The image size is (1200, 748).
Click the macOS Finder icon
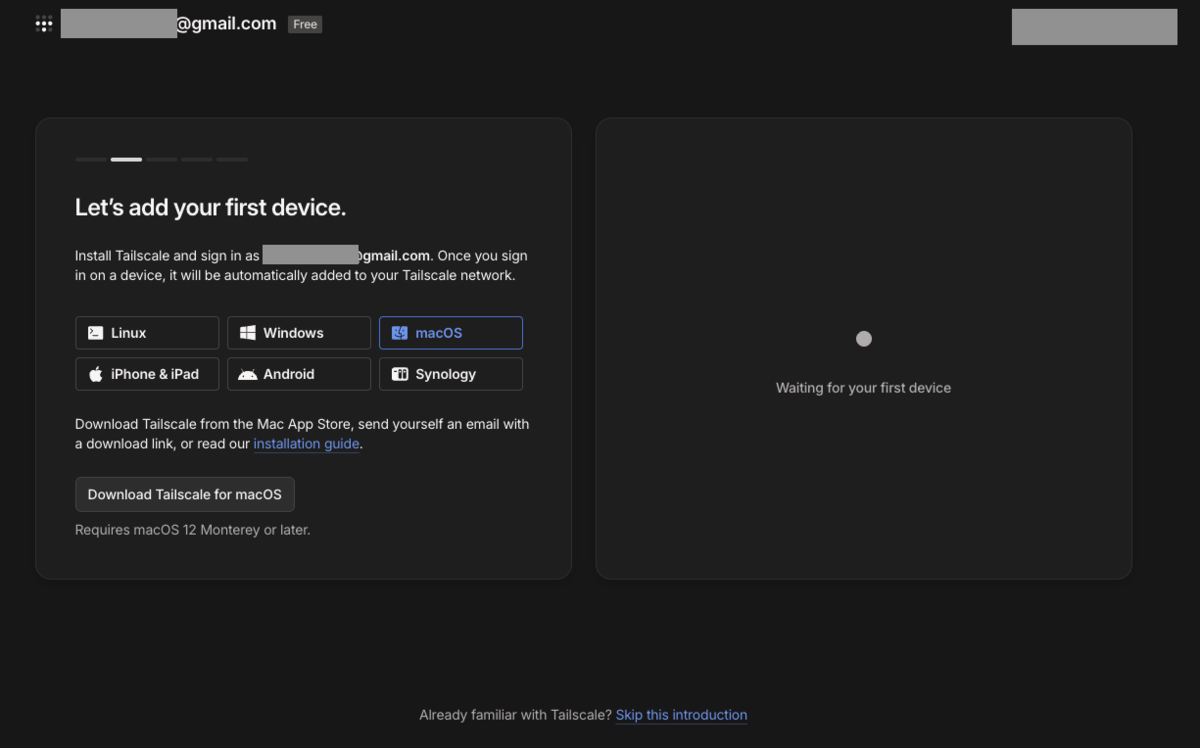pos(400,333)
